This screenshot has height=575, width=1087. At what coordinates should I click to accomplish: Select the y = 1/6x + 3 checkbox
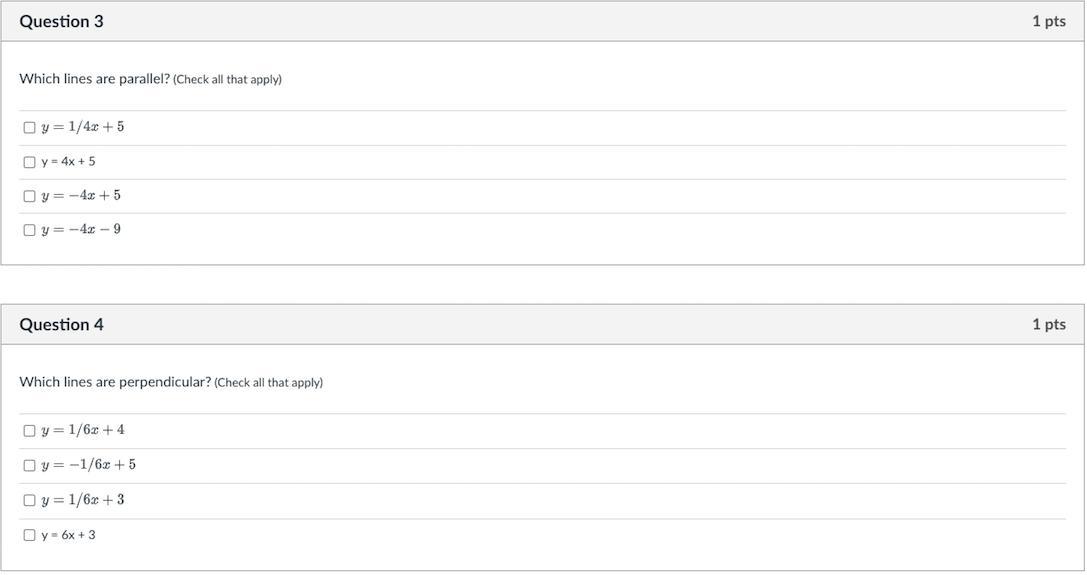click(x=29, y=501)
